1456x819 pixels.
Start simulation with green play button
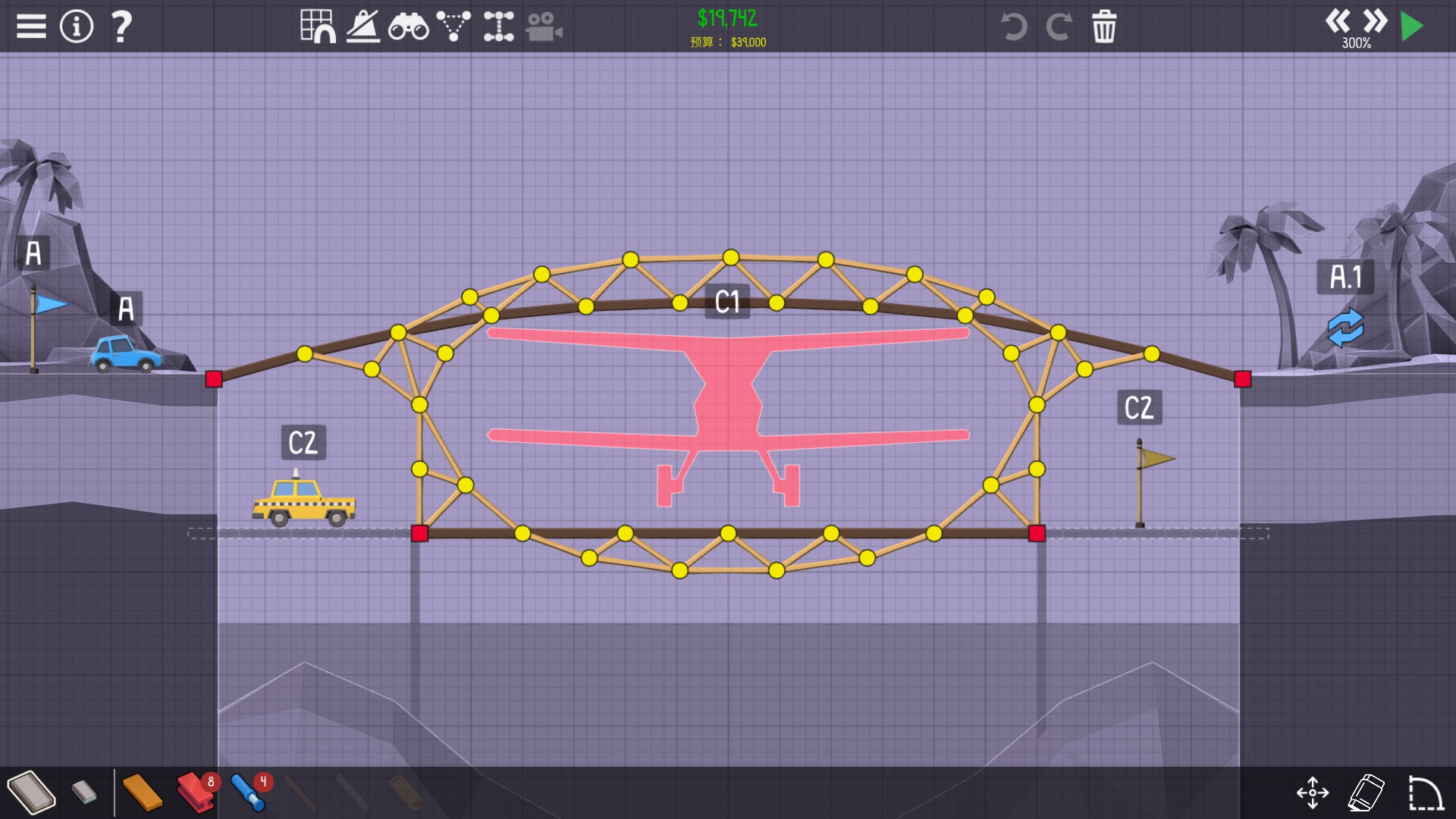[1412, 27]
